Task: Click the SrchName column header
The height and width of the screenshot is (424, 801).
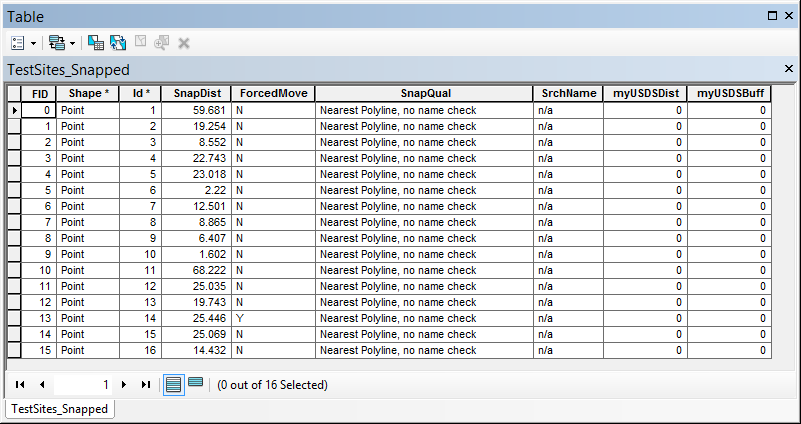Action: [569, 93]
